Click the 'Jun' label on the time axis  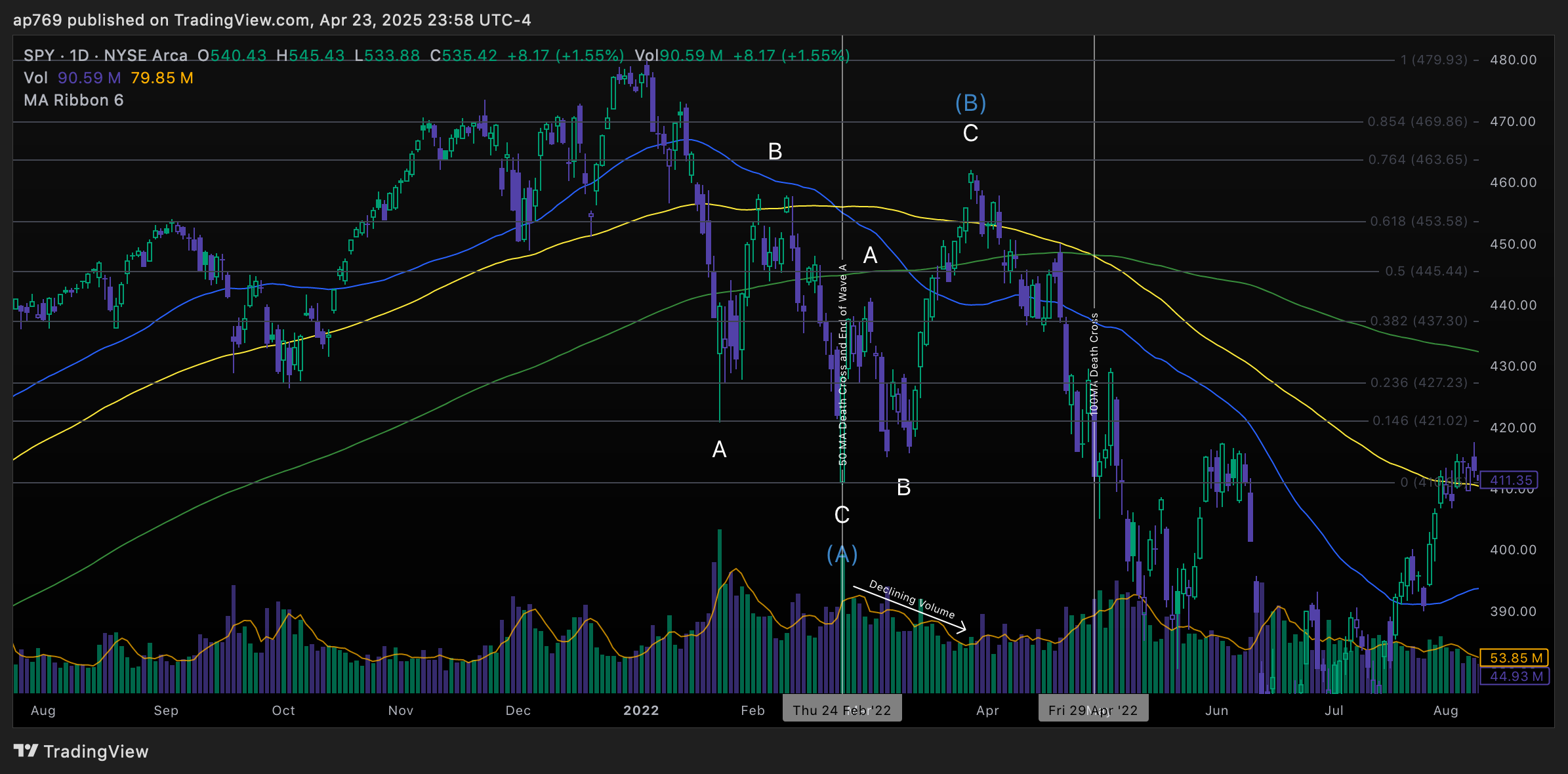coord(1217,710)
